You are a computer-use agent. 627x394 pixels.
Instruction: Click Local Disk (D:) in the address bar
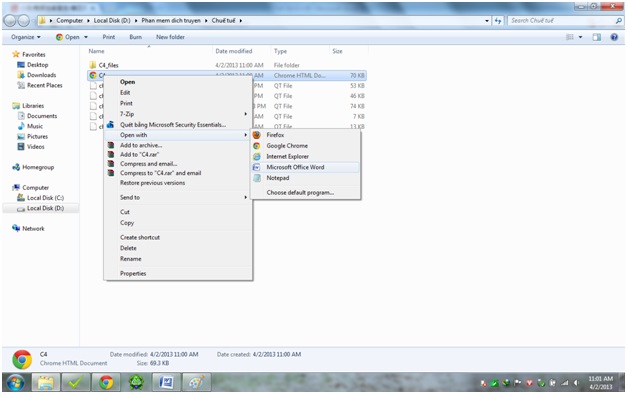click(112, 20)
